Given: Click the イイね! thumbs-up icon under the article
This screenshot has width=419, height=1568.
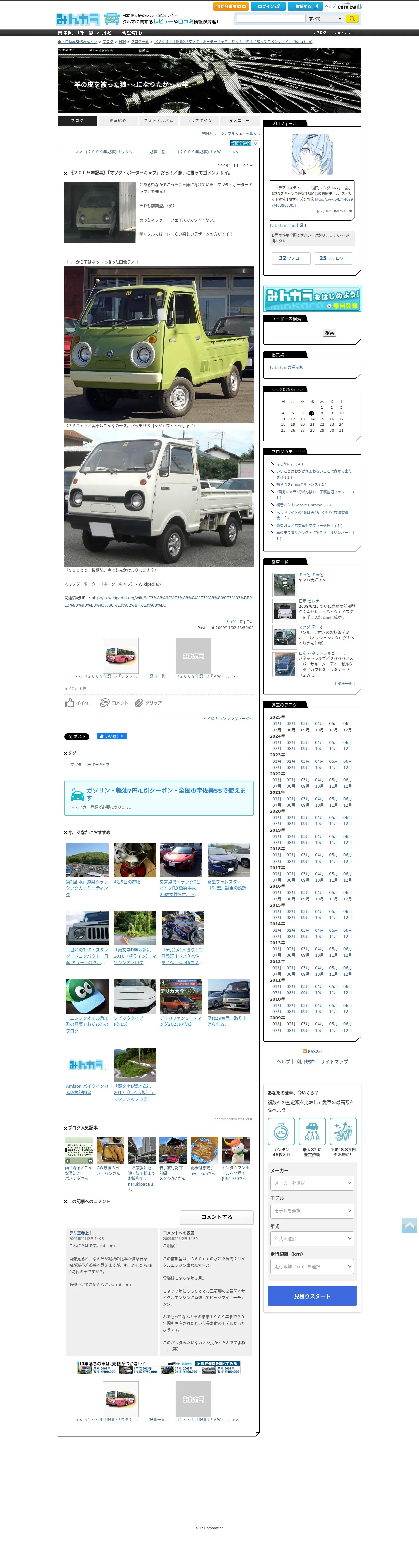Looking at the screenshot, I should click(70, 703).
